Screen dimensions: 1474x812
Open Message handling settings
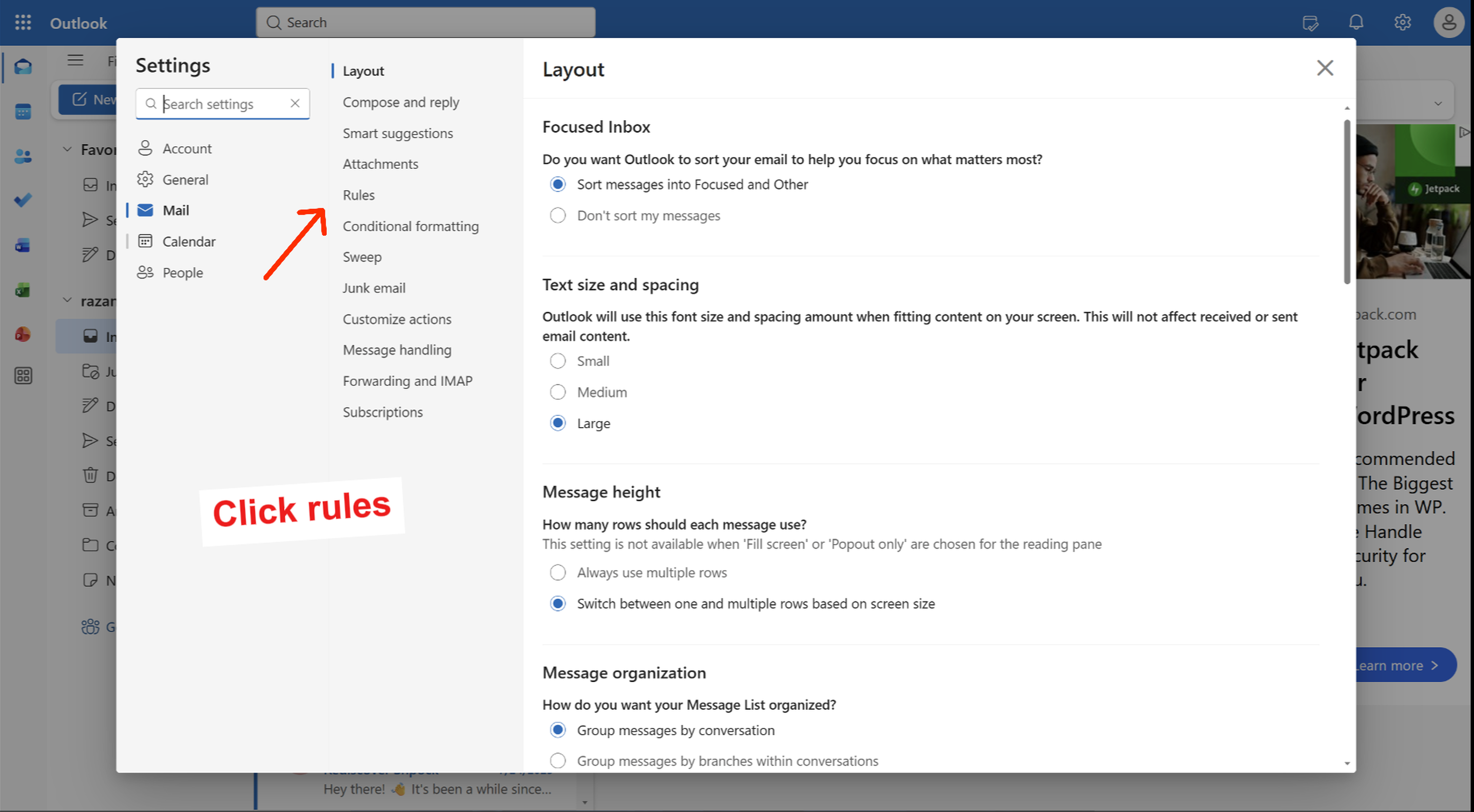click(397, 349)
